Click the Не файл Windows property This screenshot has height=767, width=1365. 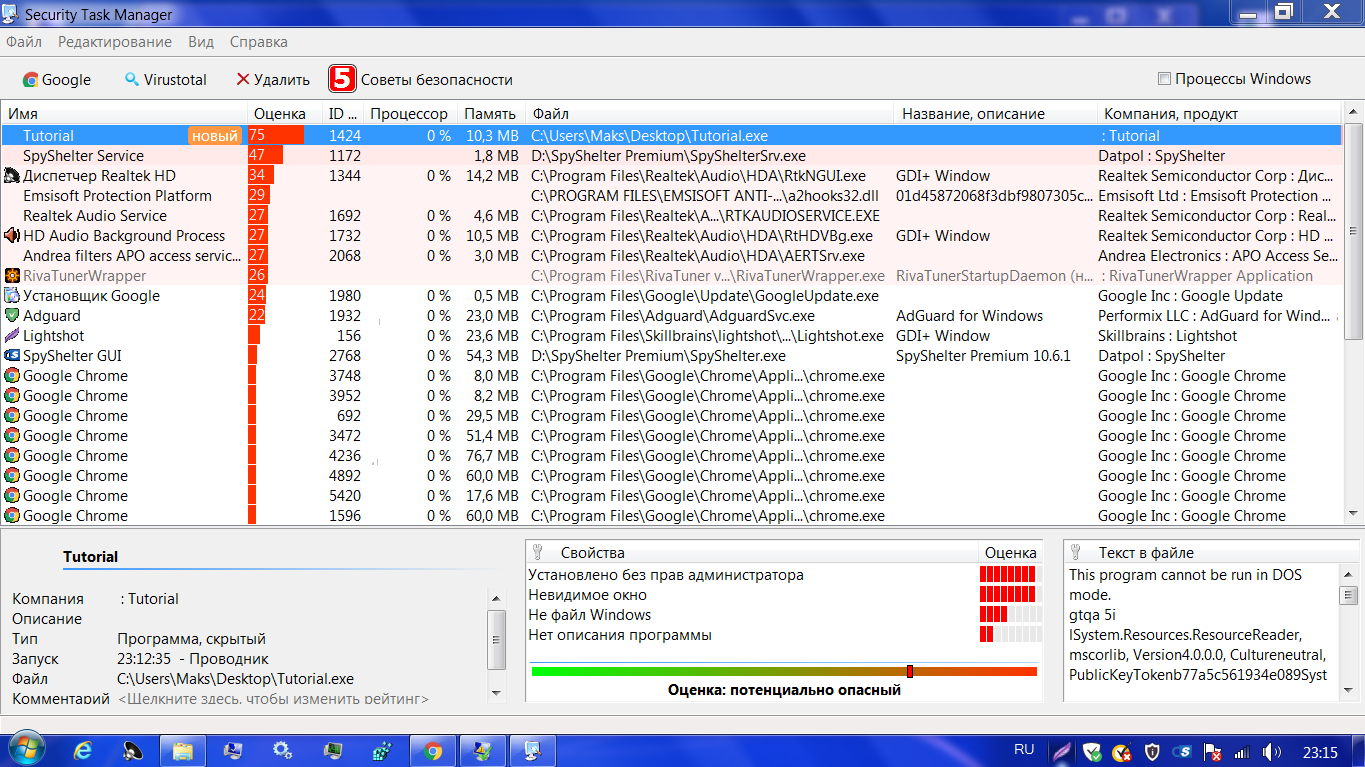tap(589, 615)
